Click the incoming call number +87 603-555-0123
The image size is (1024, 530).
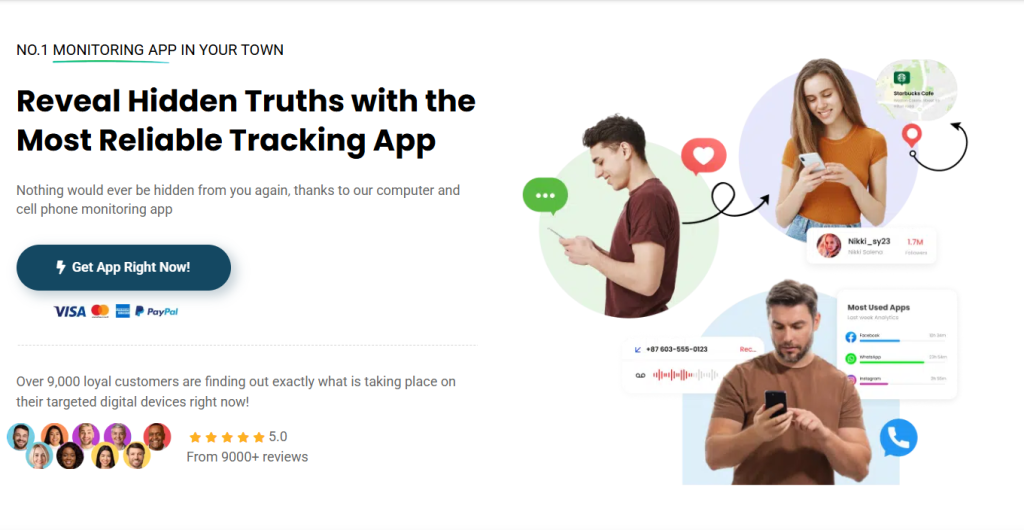click(677, 349)
